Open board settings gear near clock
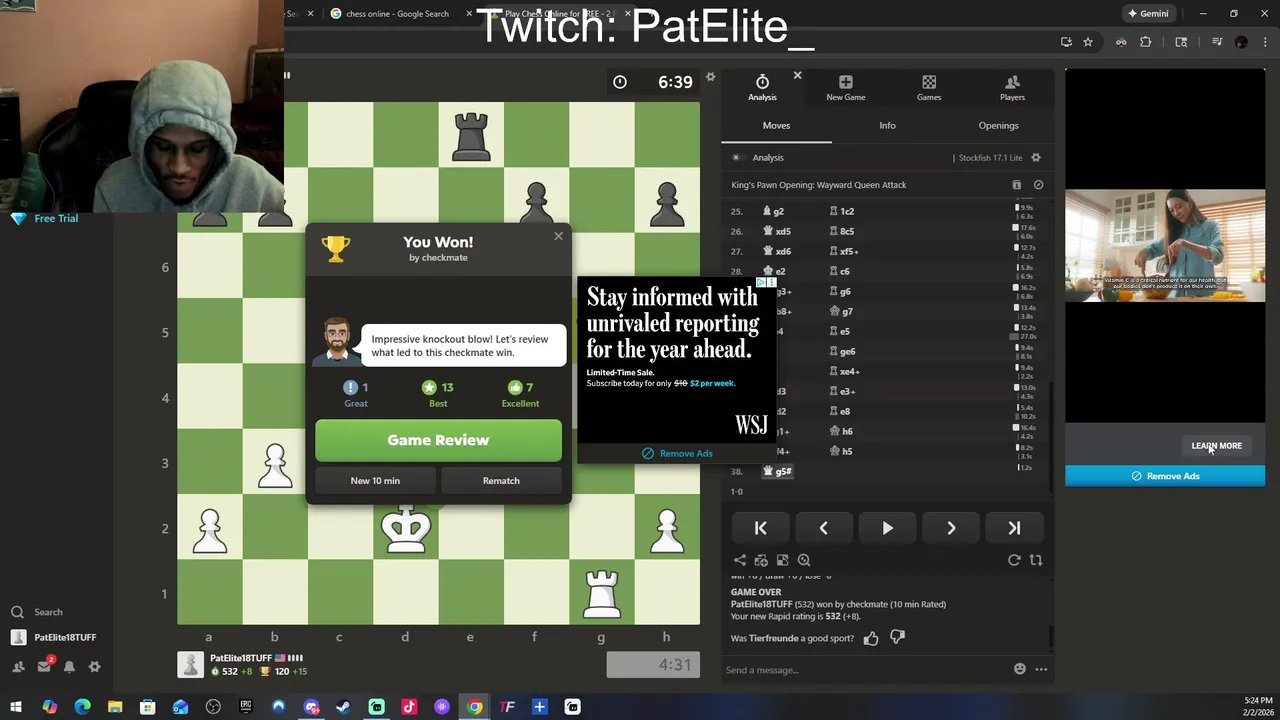This screenshot has height=720, width=1280. pos(710,77)
